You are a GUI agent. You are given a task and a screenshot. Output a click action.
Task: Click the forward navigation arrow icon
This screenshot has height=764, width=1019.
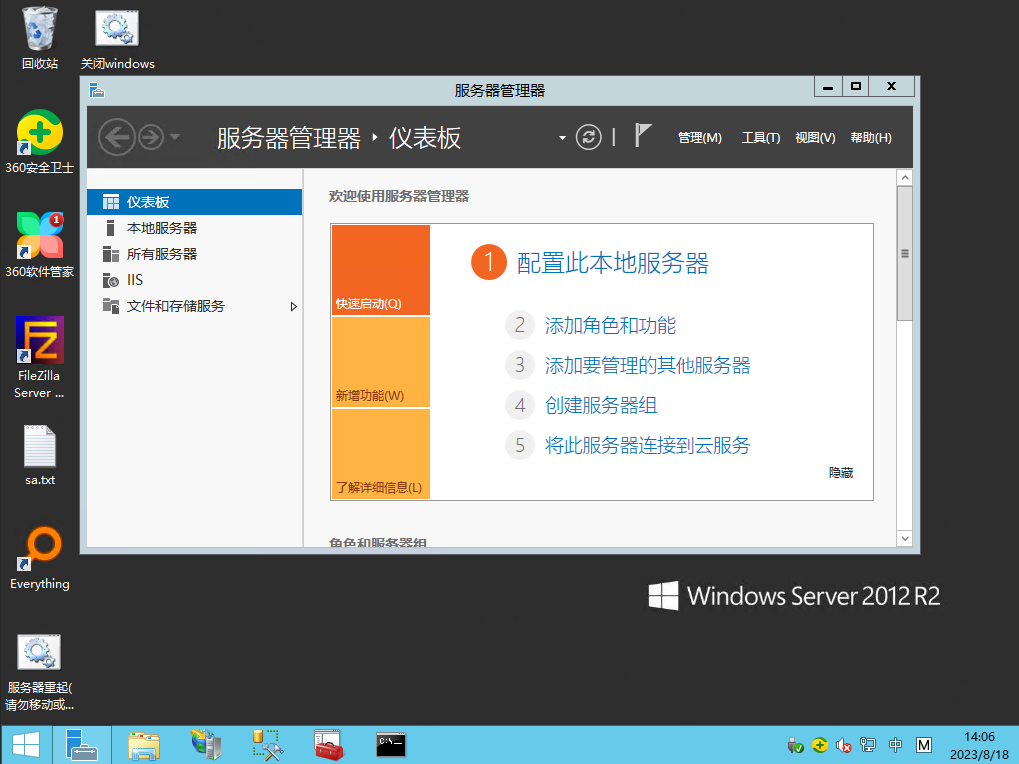tap(151, 137)
